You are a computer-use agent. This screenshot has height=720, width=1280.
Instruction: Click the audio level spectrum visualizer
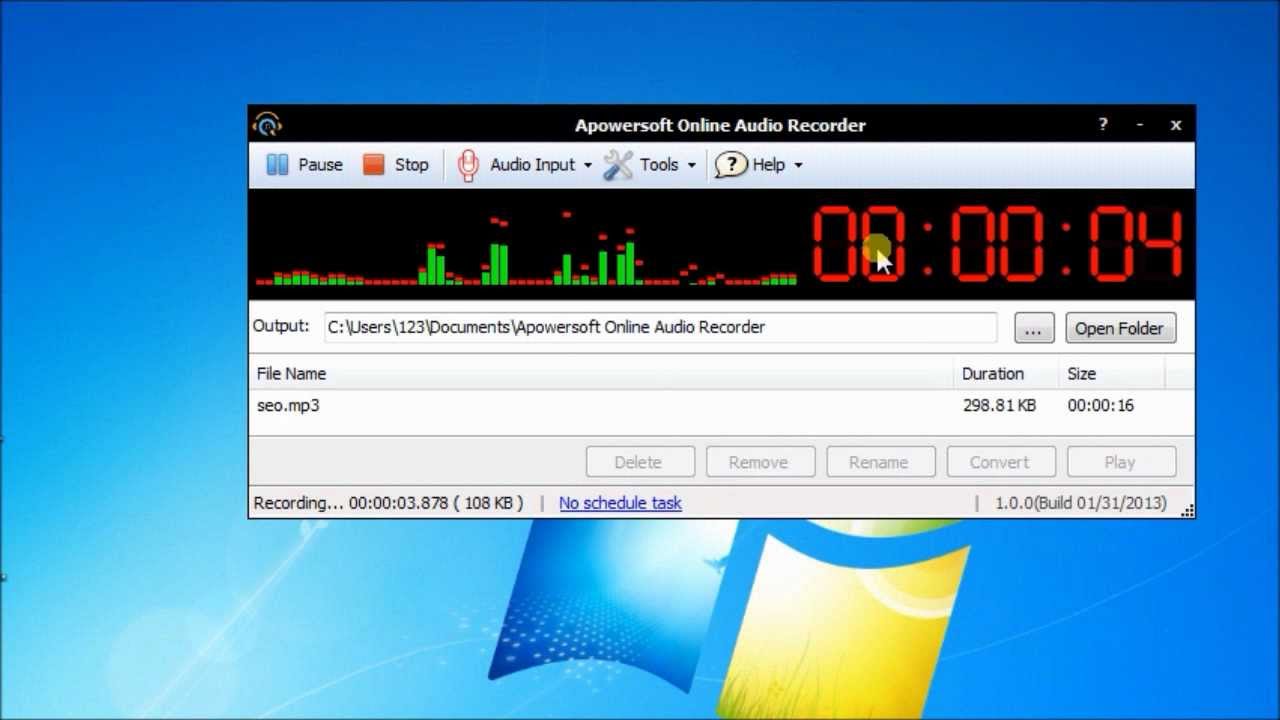527,250
